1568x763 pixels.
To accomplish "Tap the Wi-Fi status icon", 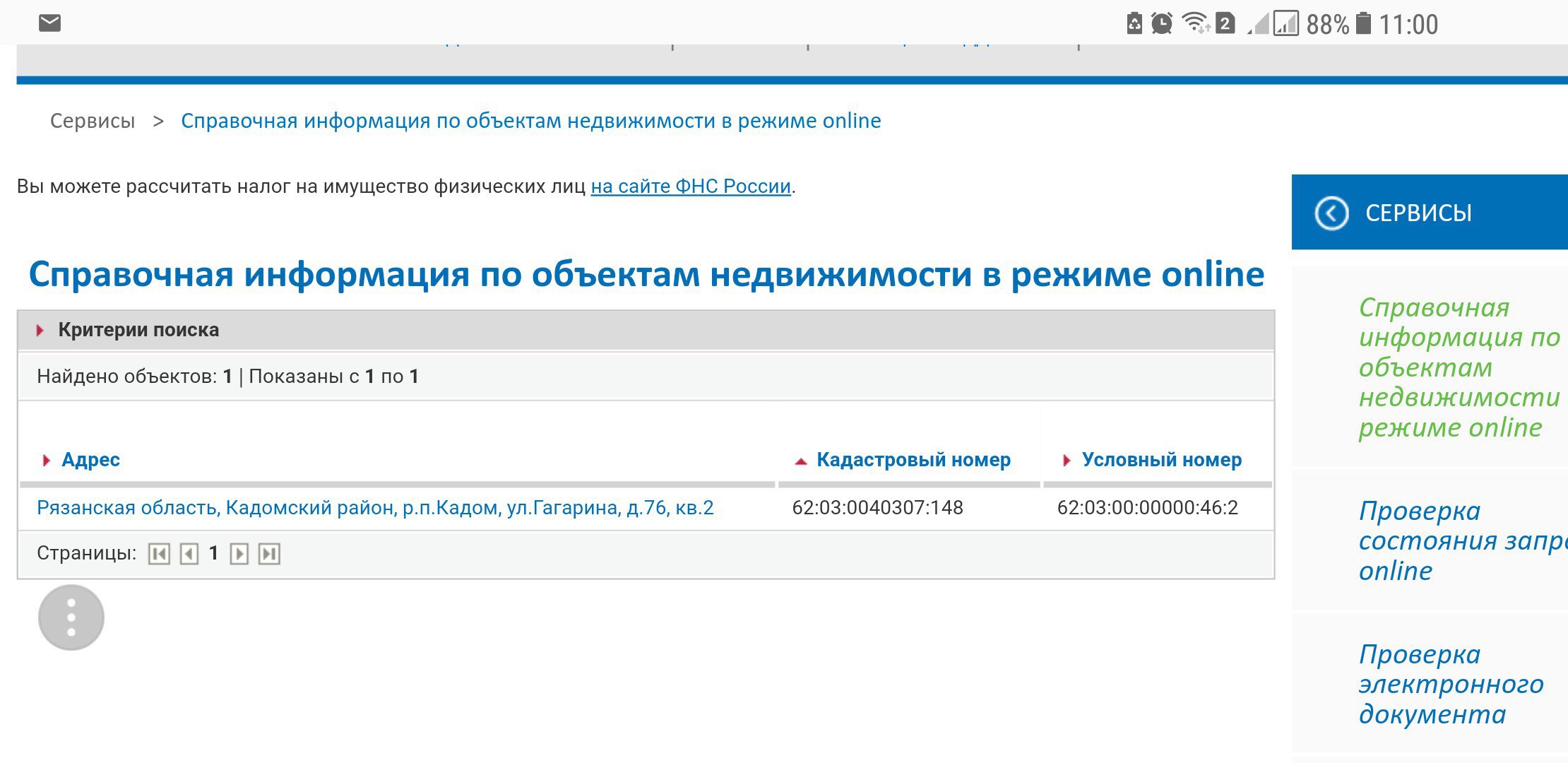I will [1196, 23].
